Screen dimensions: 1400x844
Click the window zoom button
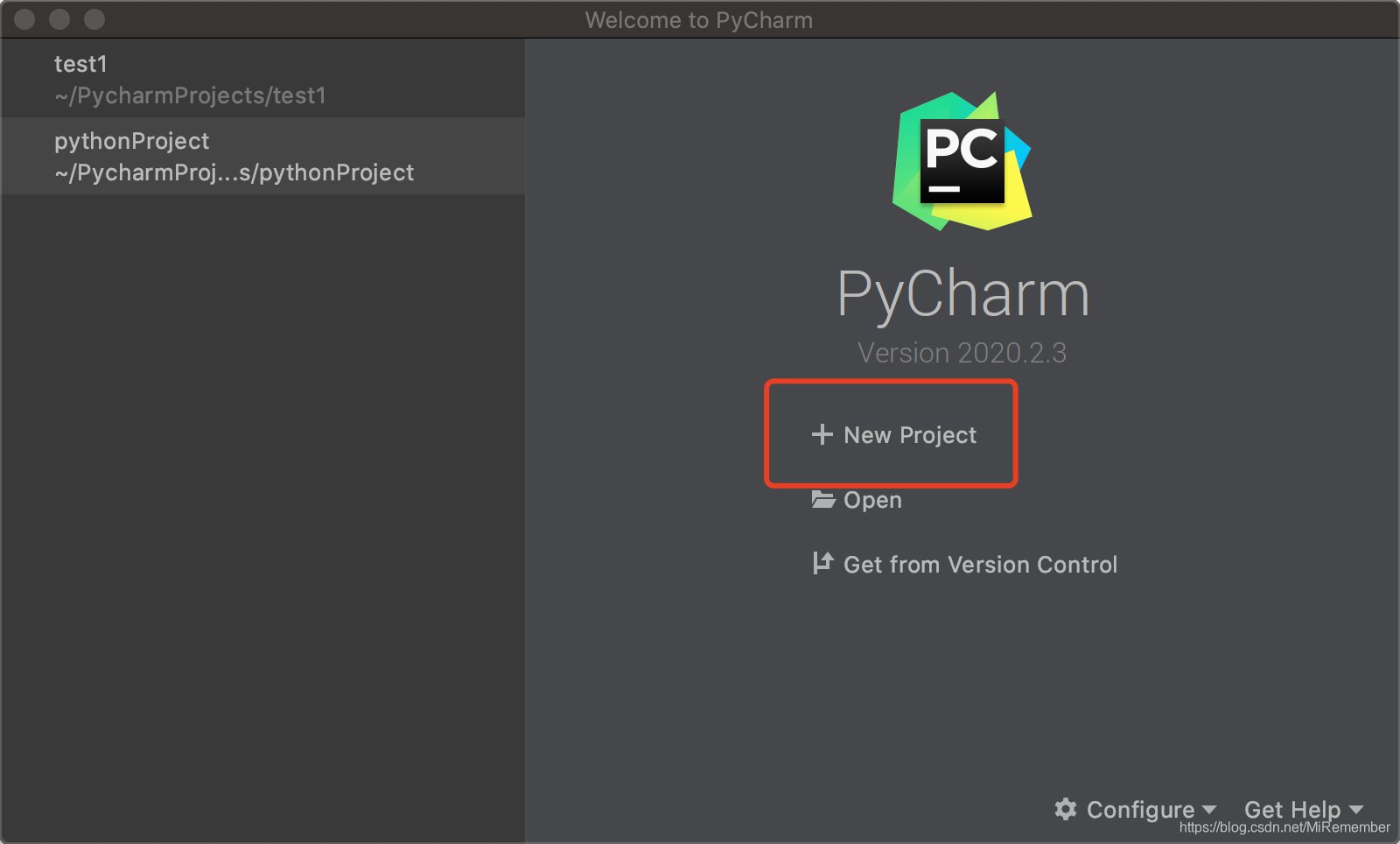tap(94, 19)
